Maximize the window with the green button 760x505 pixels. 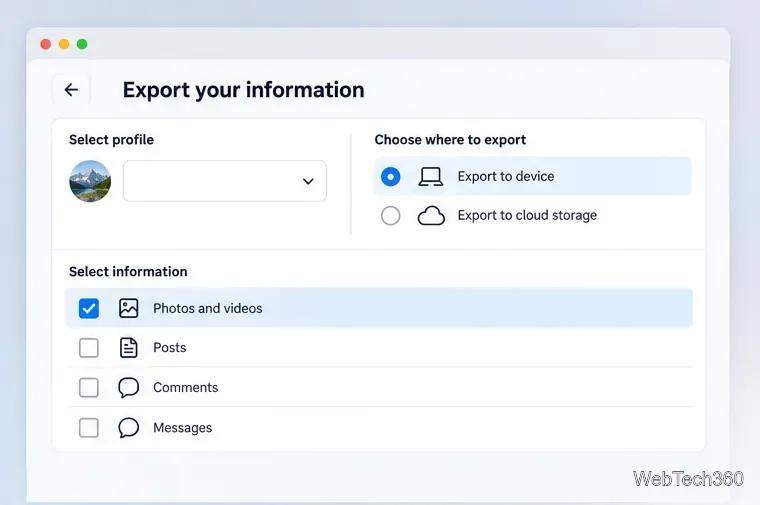[82, 44]
